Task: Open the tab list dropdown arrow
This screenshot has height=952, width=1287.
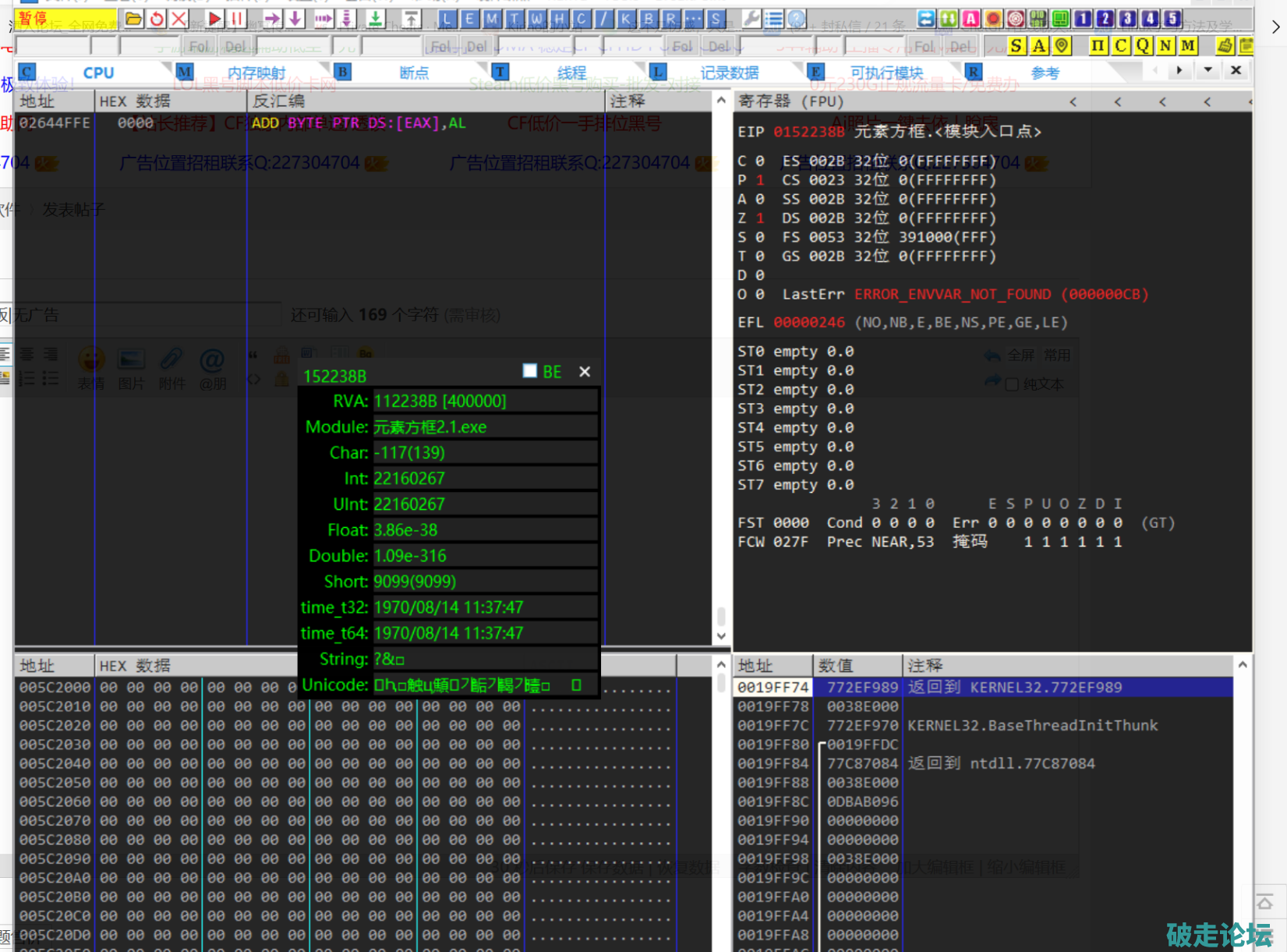Action: pyautogui.click(x=1207, y=70)
